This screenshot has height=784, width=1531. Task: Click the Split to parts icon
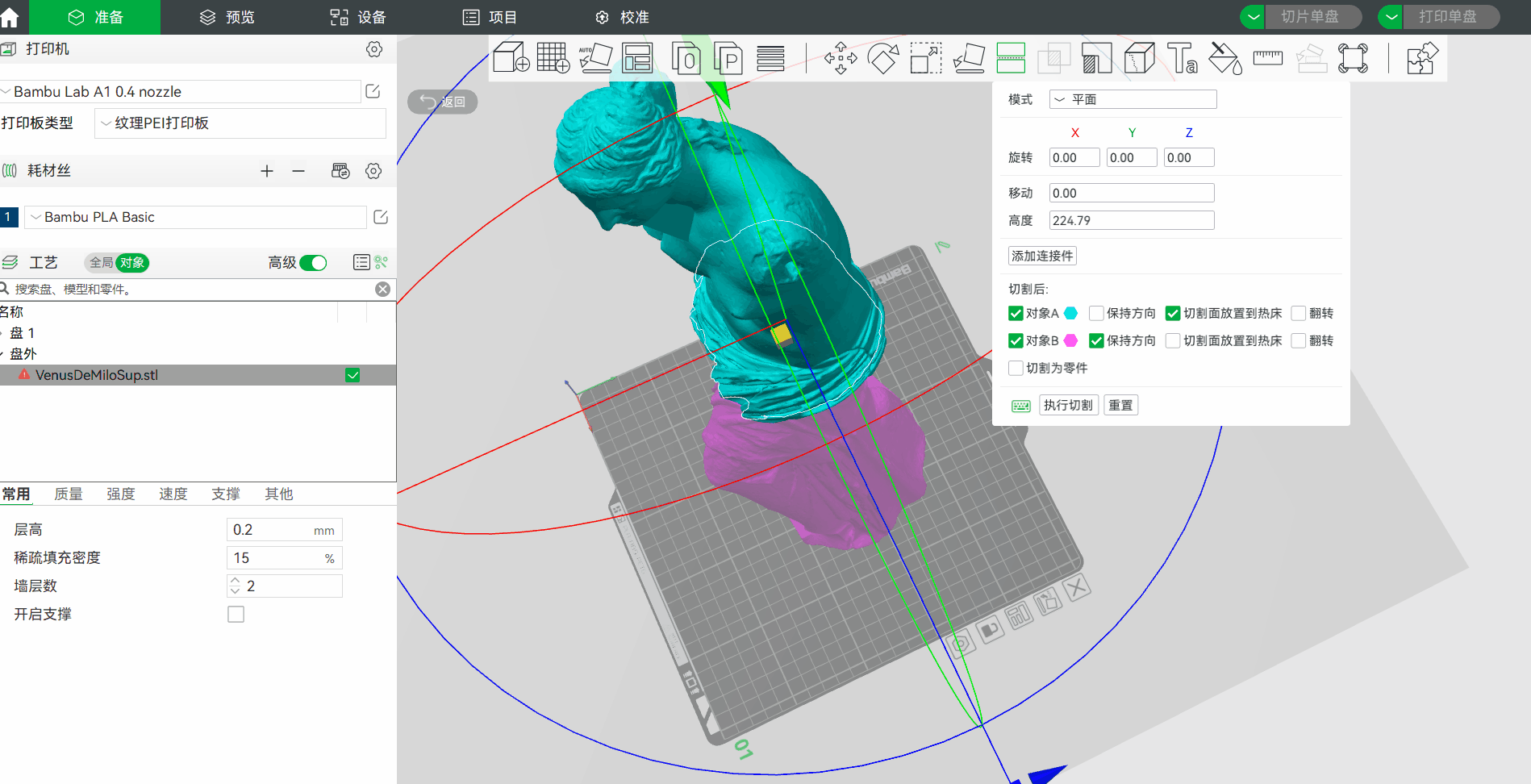(x=728, y=58)
